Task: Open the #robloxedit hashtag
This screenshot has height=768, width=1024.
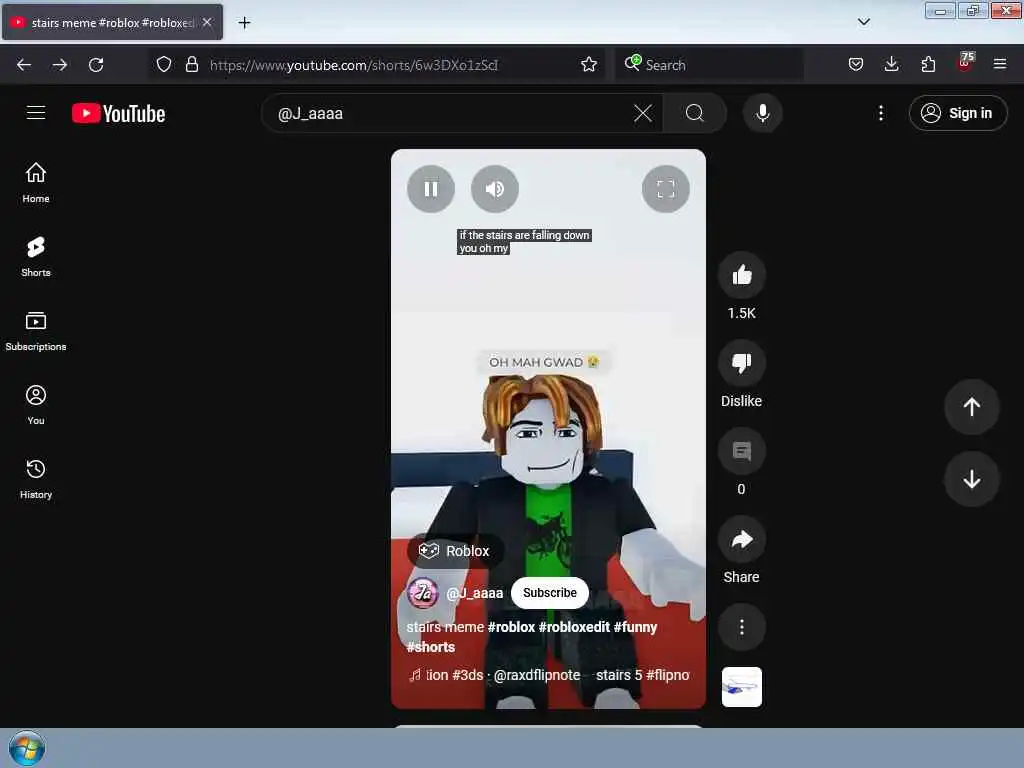Action: (x=574, y=627)
